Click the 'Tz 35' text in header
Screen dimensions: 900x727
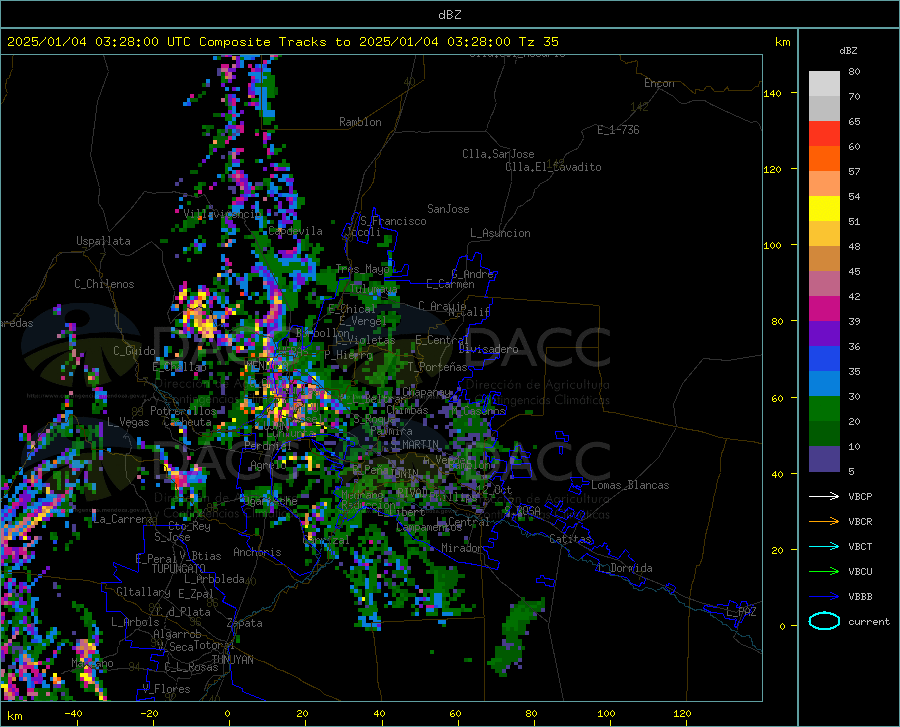click(538, 42)
